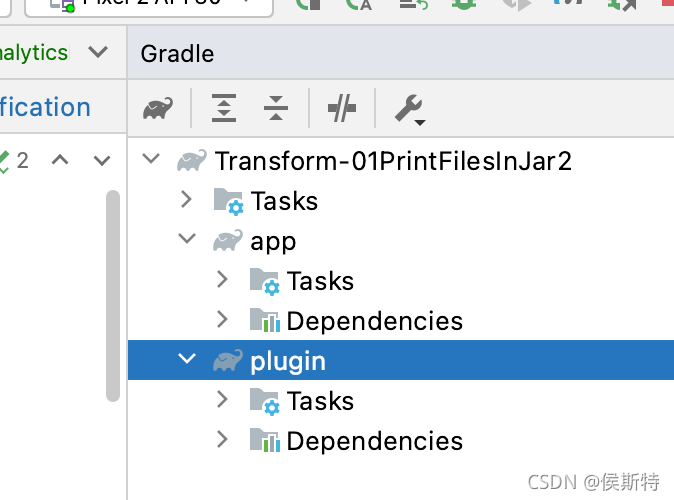
Task: Click Tasks folder gear icon under app
Action: (264, 282)
